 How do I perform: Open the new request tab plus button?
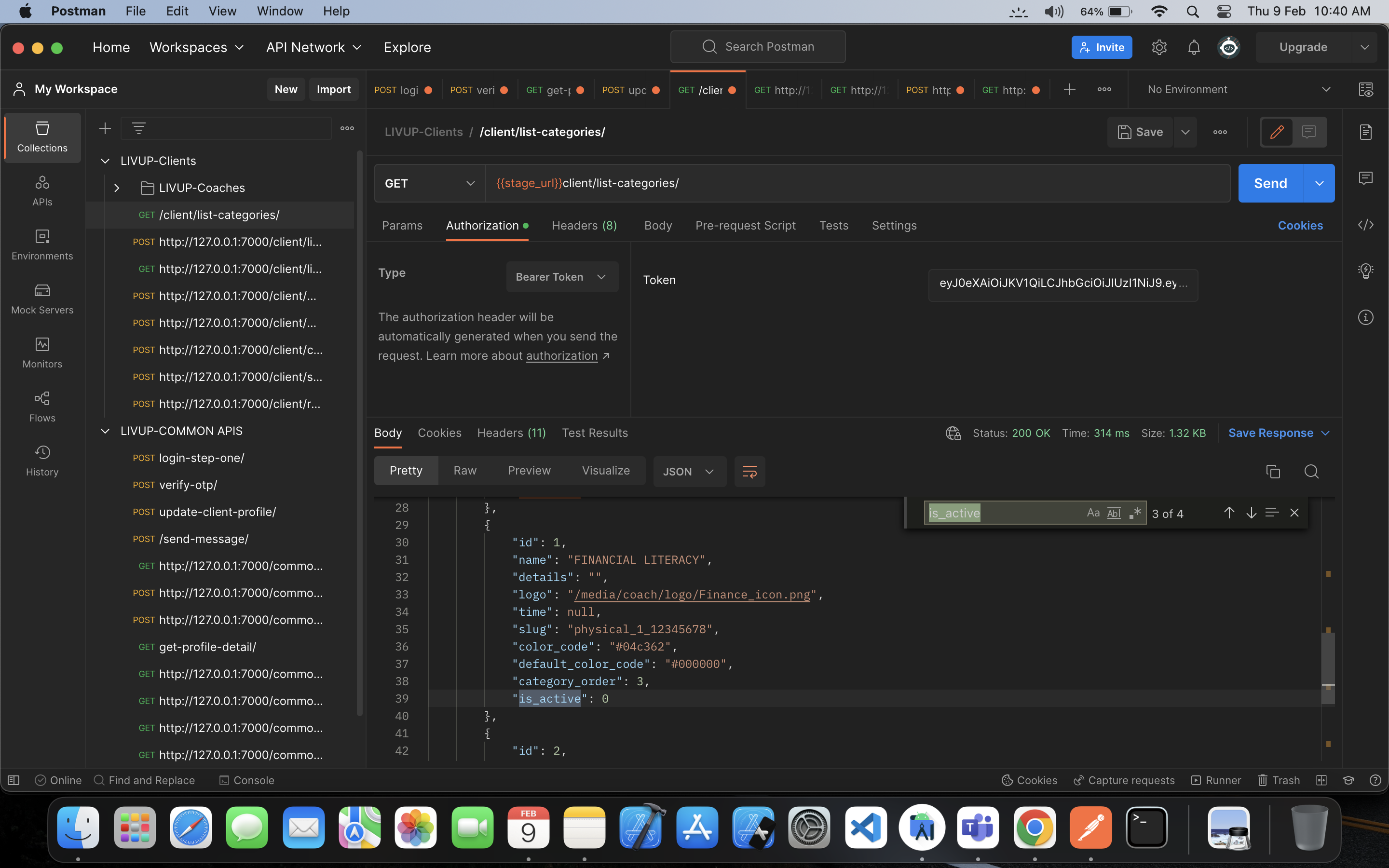(x=1069, y=89)
